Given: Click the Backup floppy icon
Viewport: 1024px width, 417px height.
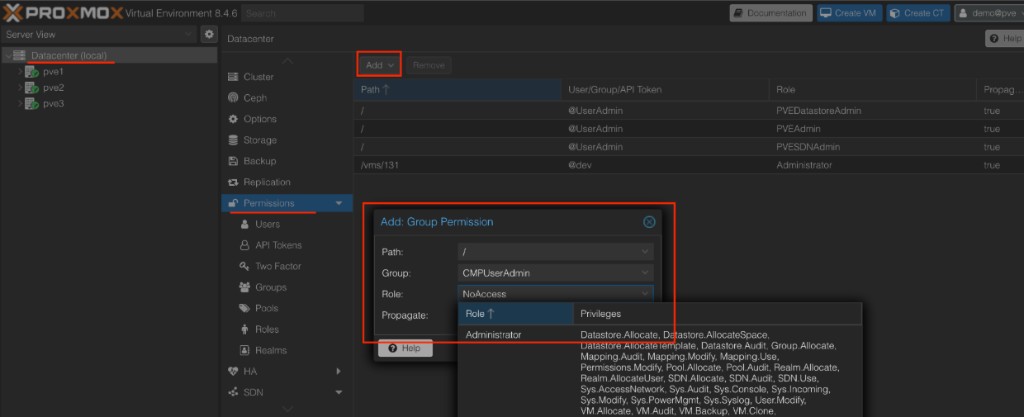Looking at the screenshot, I should point(232,161).
